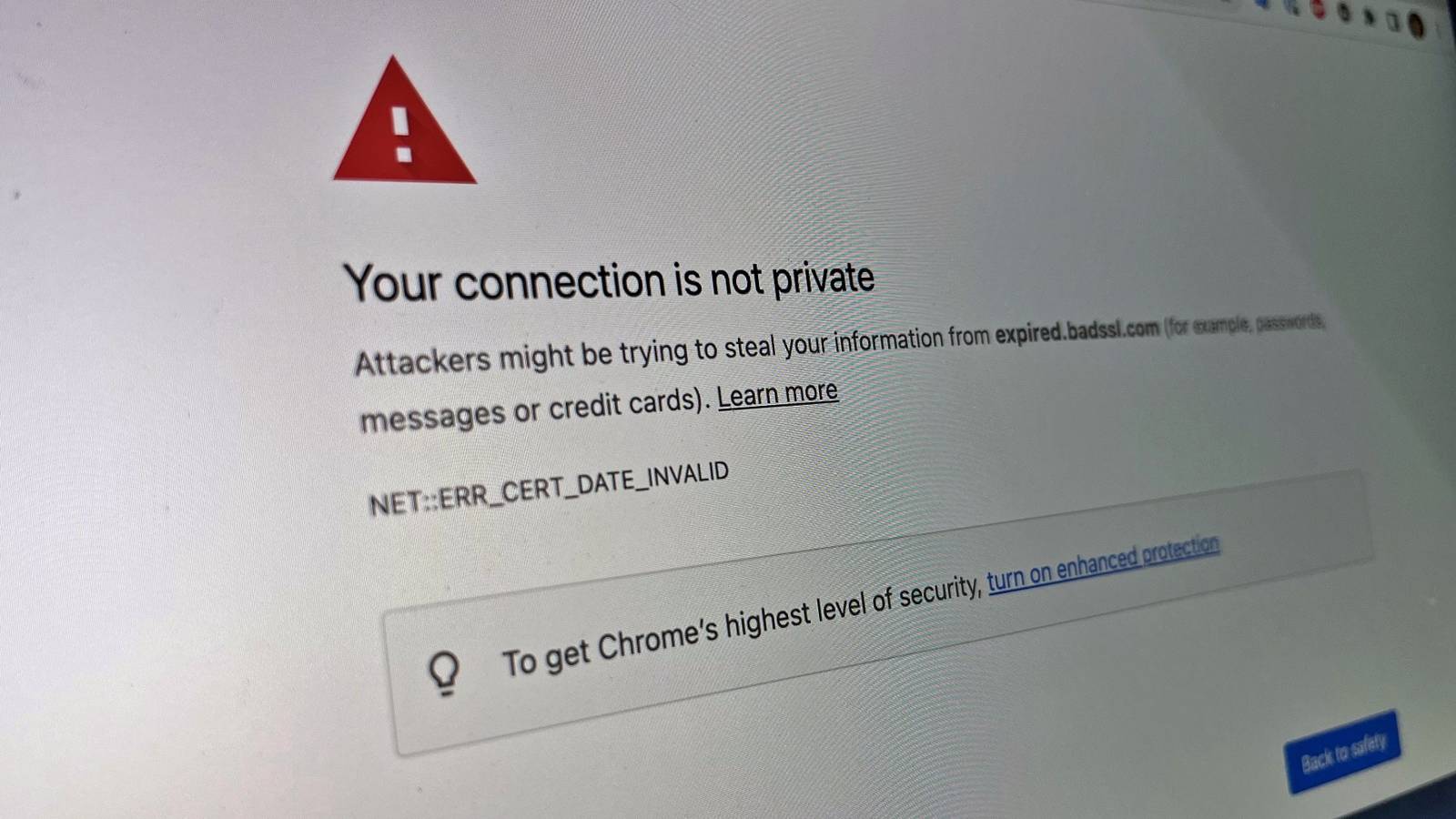Follow the turn on enhanced protection link
This screenshot has width=1456, height=819.
(1103, 563)
